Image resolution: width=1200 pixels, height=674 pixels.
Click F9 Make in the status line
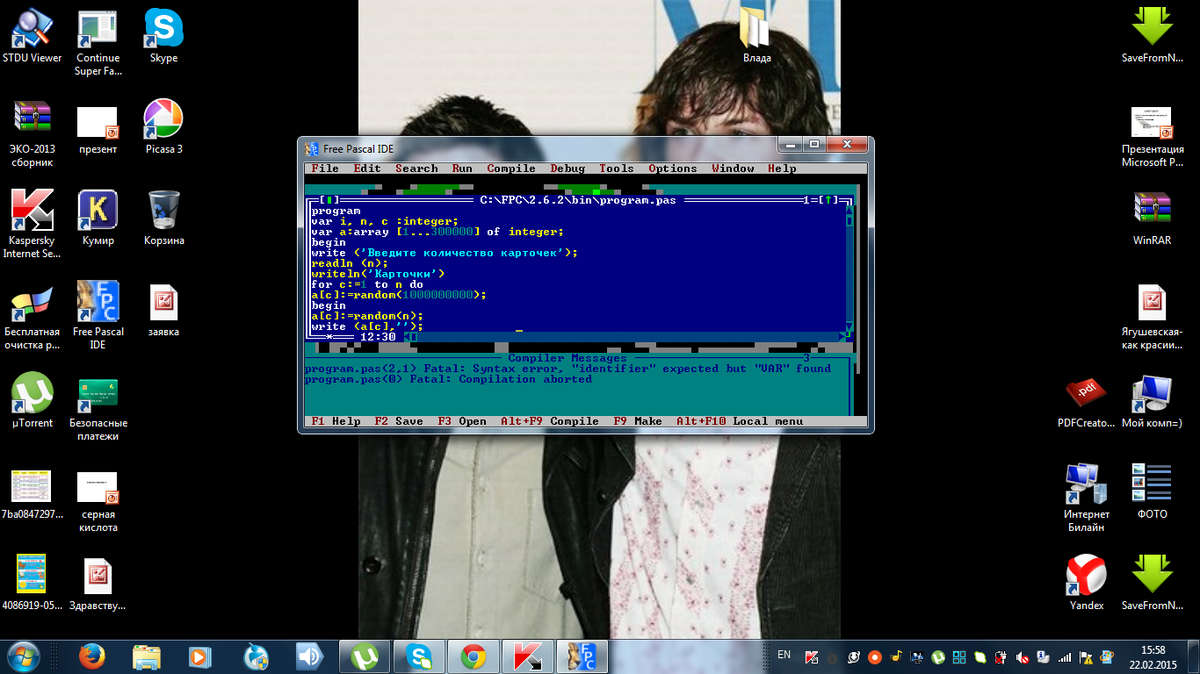click(x=637, y=421)
